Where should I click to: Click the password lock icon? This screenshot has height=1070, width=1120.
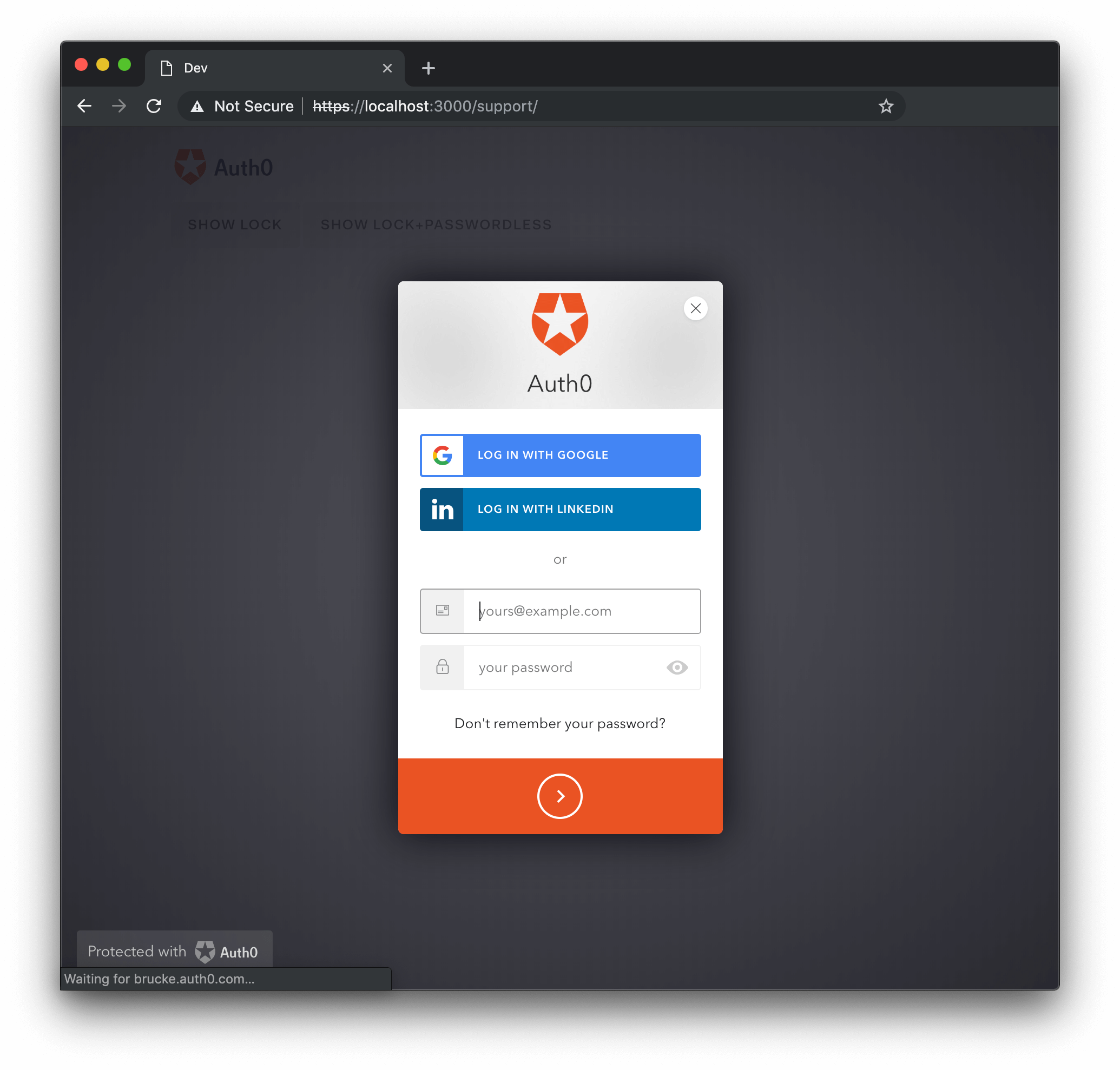click(x=443, y=667)
